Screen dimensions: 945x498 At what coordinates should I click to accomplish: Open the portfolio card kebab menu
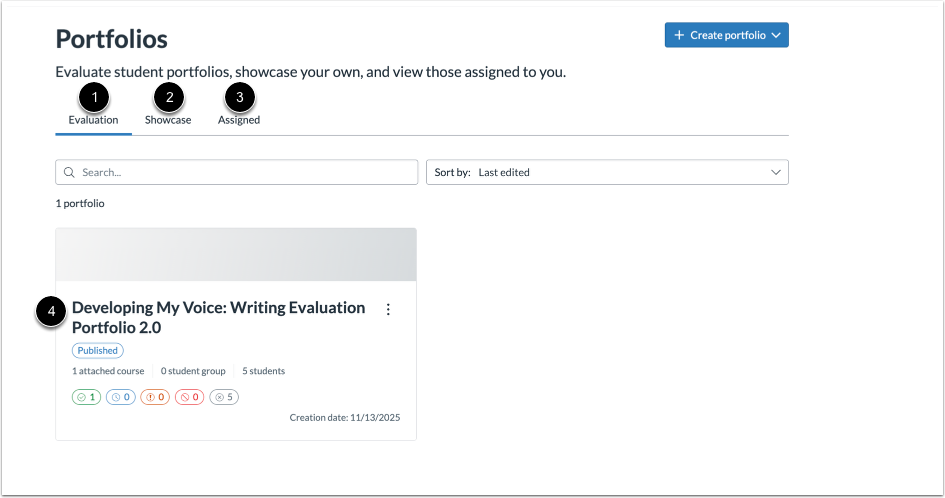tap(388, 309)
